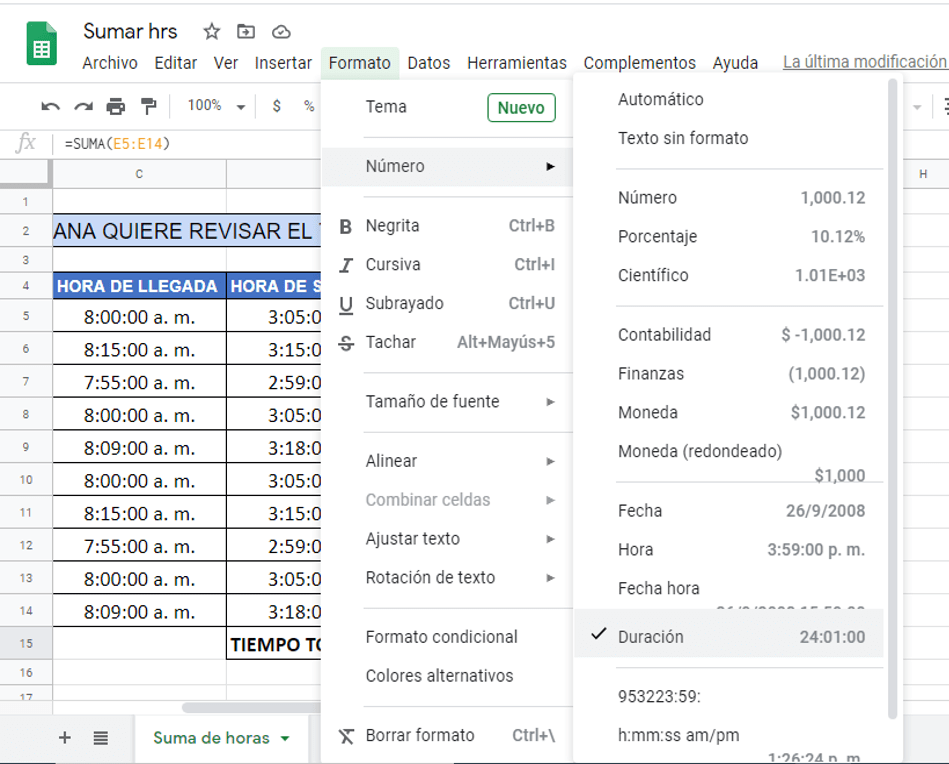Click the horizontal sheet scrollbar

click(251, 708)
